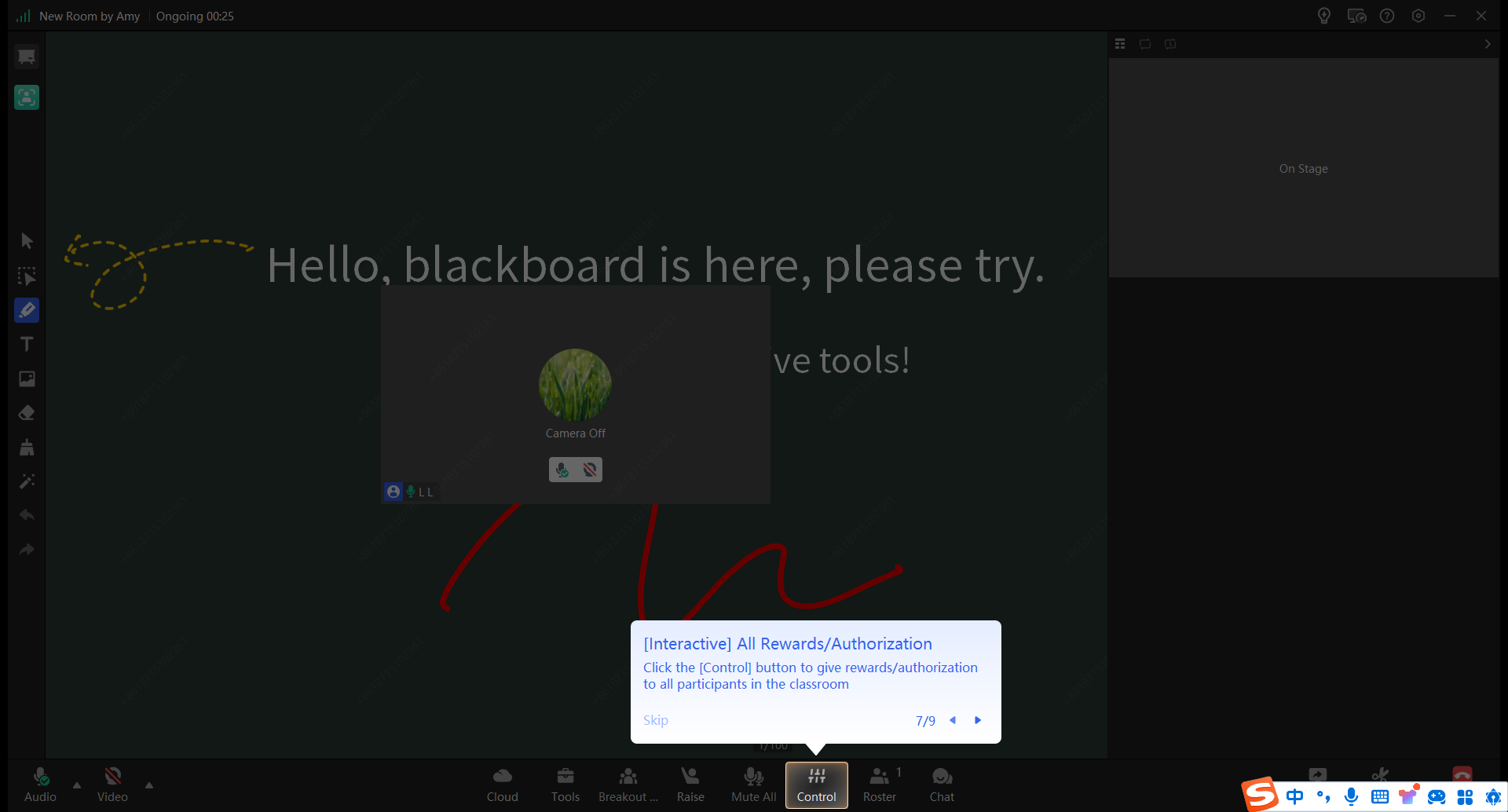This screenshot has width=1508, height=812.
Task: Toggle Sogou punctuation mode
Action: click(x=1323, y=797)
